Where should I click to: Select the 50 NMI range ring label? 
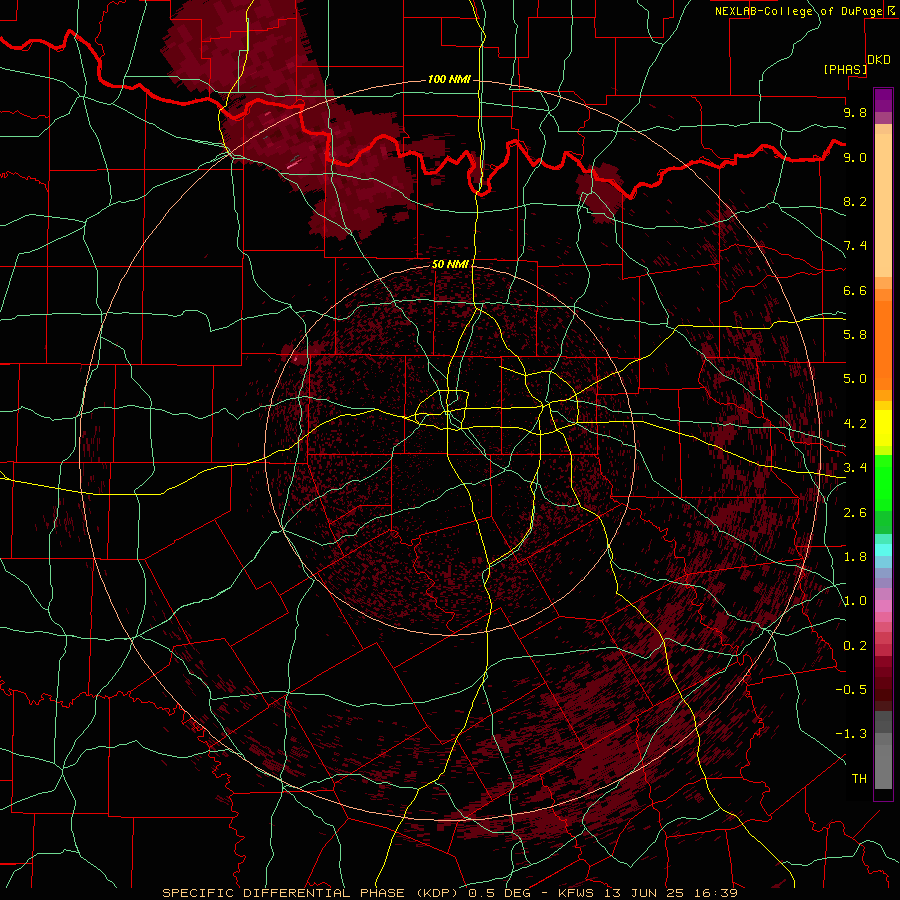click(x=450, y=264)
